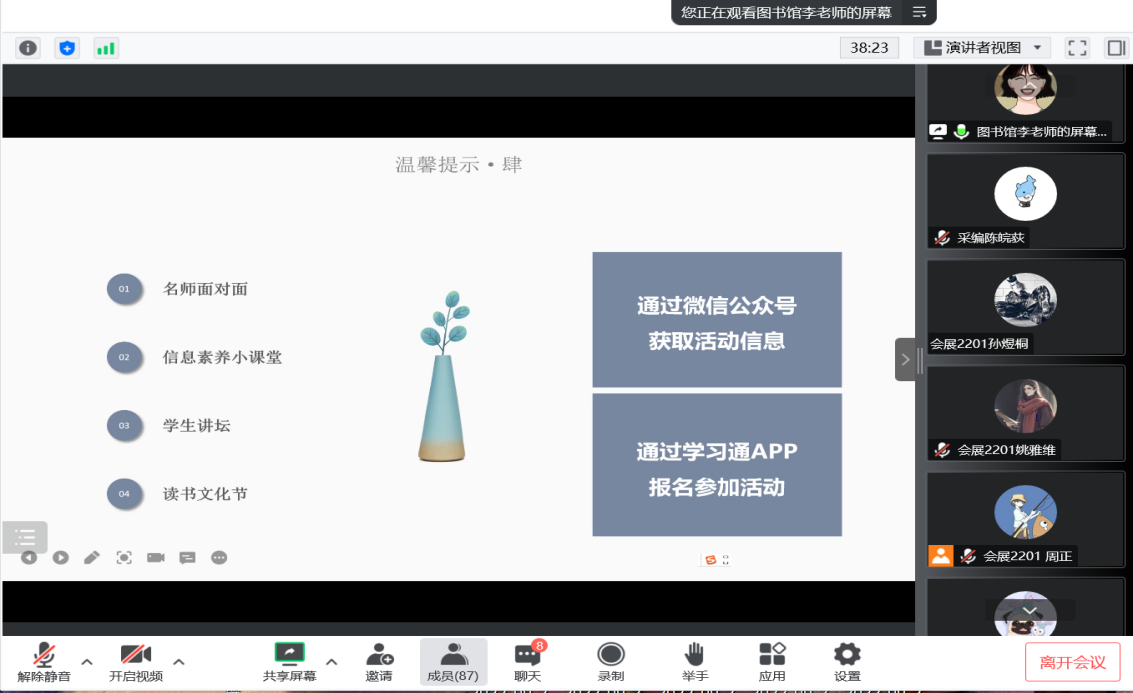Start recording (录制) the meeting

coord(610,662)
